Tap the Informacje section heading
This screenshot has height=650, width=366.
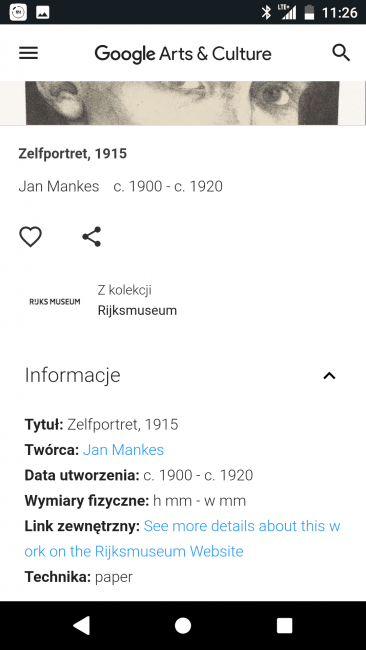(73, 375)
